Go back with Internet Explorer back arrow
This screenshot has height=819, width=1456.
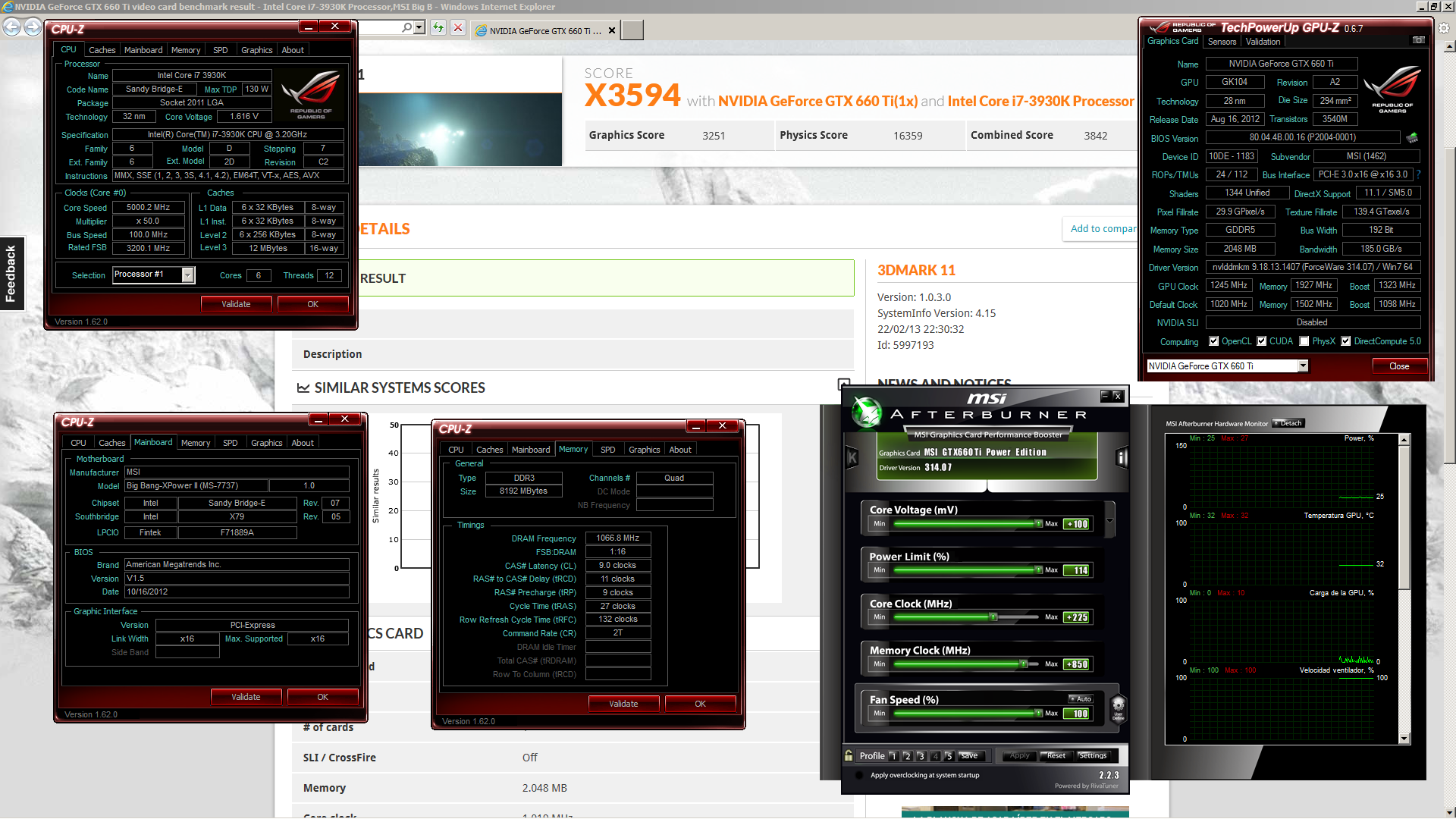[11, 27]
